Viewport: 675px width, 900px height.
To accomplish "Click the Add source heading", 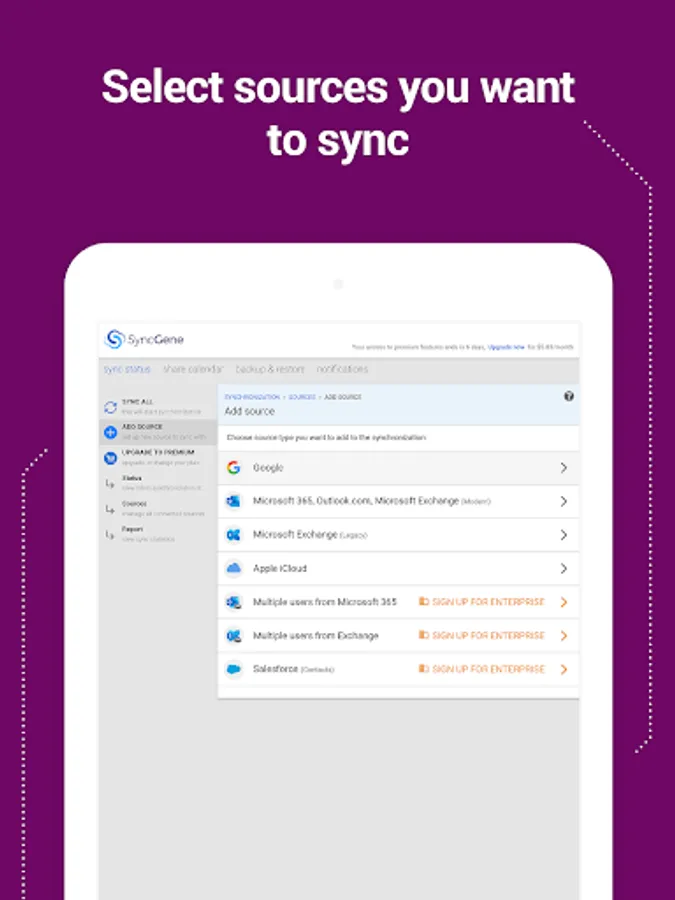I will coord(250,412).
